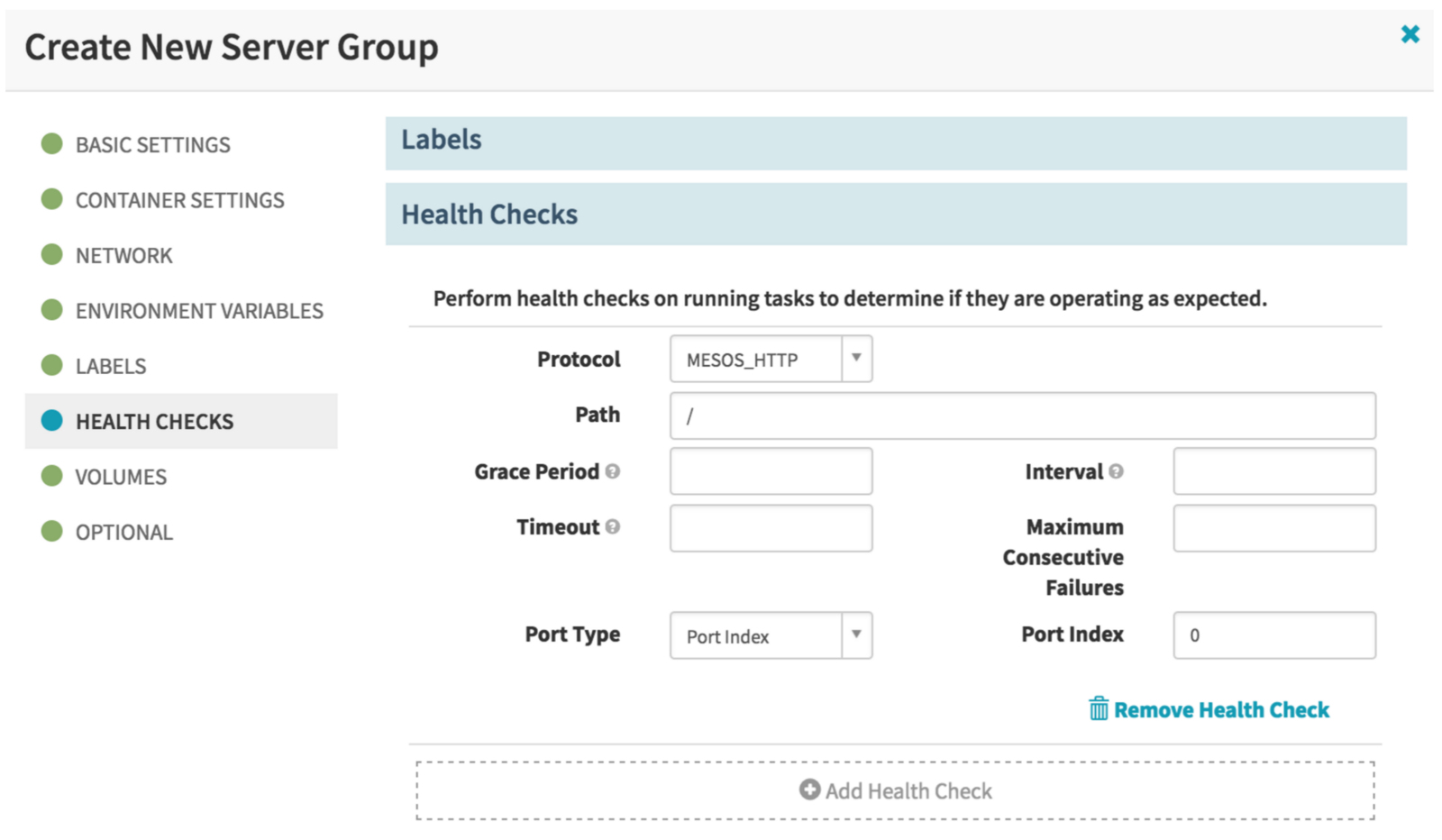Click the Timeout help icon
Image resolution: width=1442 pixels, height=840 pixels.
click(613, 527)
